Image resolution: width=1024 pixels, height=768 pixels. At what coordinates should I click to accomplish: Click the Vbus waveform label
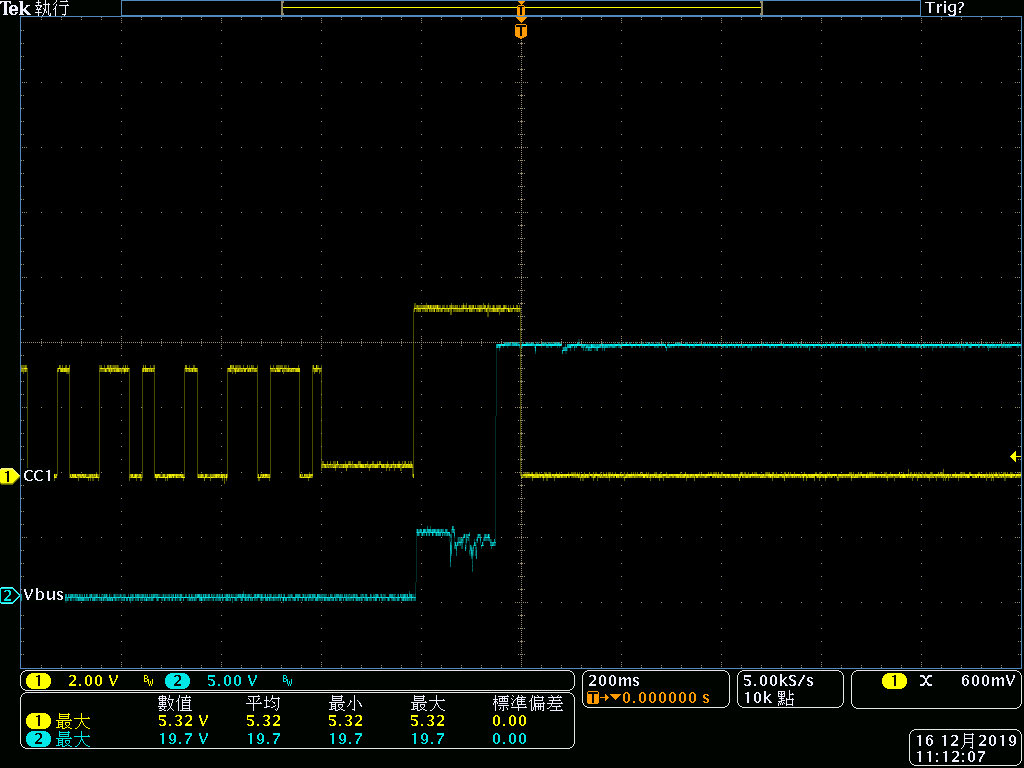pyautogui.click(x=43, y=595)
